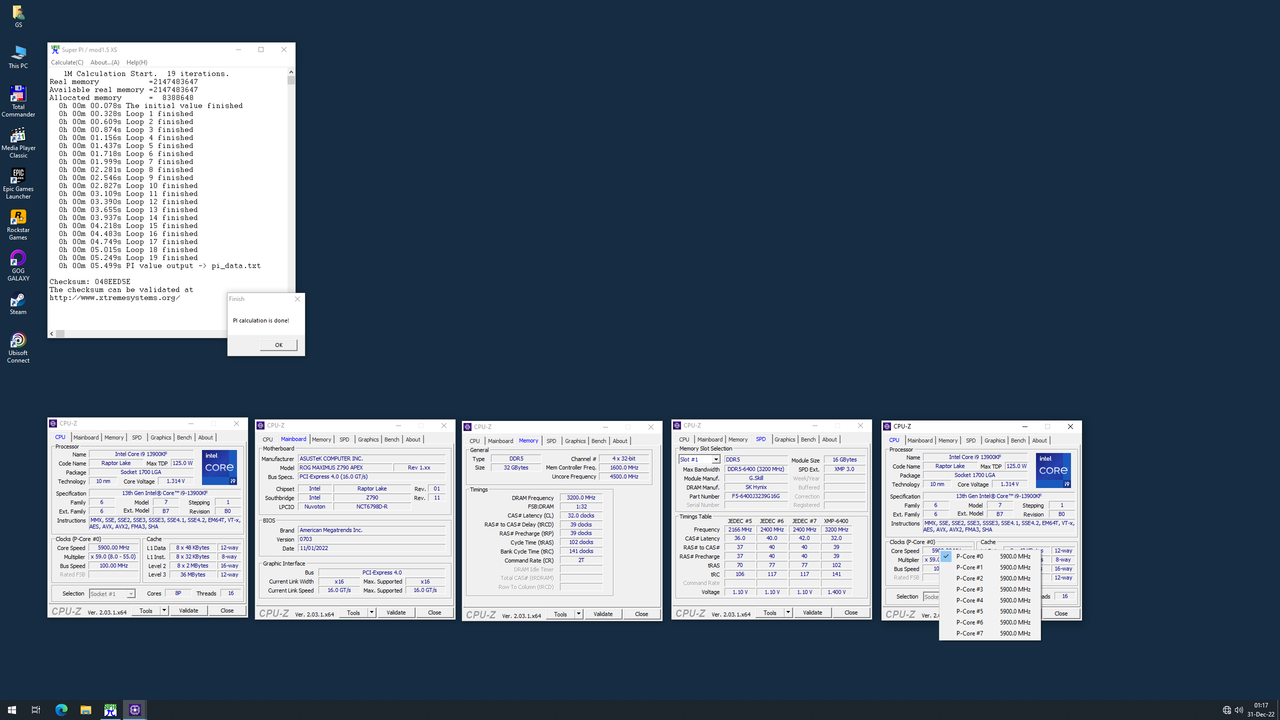Launch Microsoft Edge from the taskbar

point(61,710)
